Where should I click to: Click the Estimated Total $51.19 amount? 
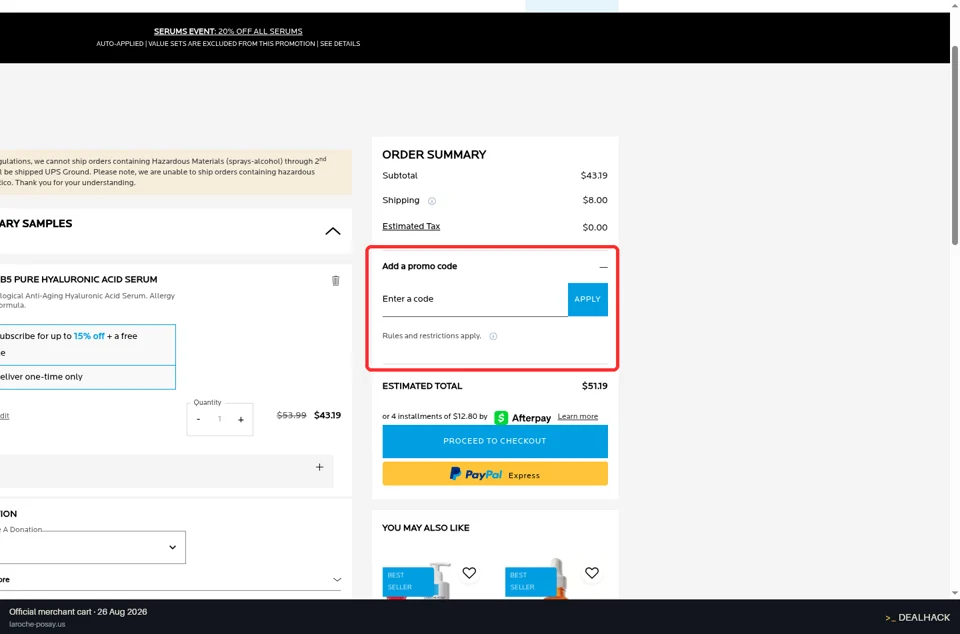pos(594,386)
